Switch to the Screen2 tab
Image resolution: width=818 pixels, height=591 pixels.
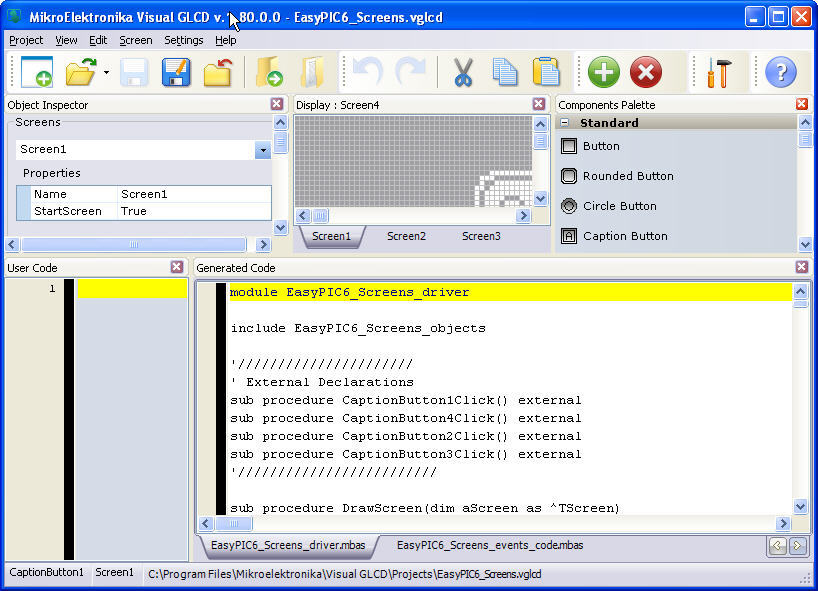coord(406,236)
